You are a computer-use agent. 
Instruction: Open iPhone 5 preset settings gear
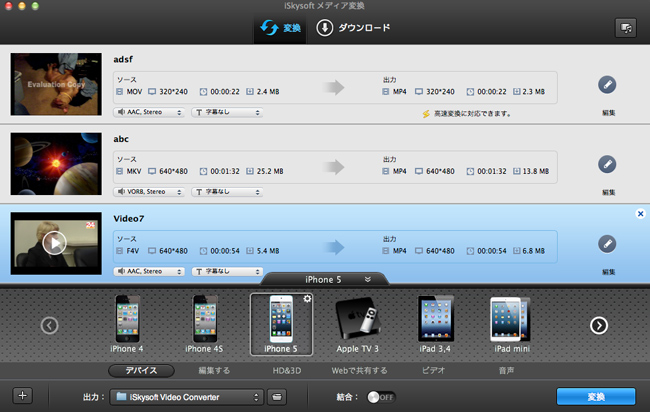(307, 298)
